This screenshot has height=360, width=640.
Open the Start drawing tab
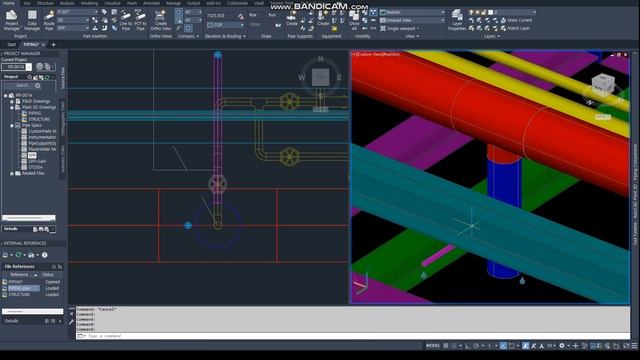11,44
